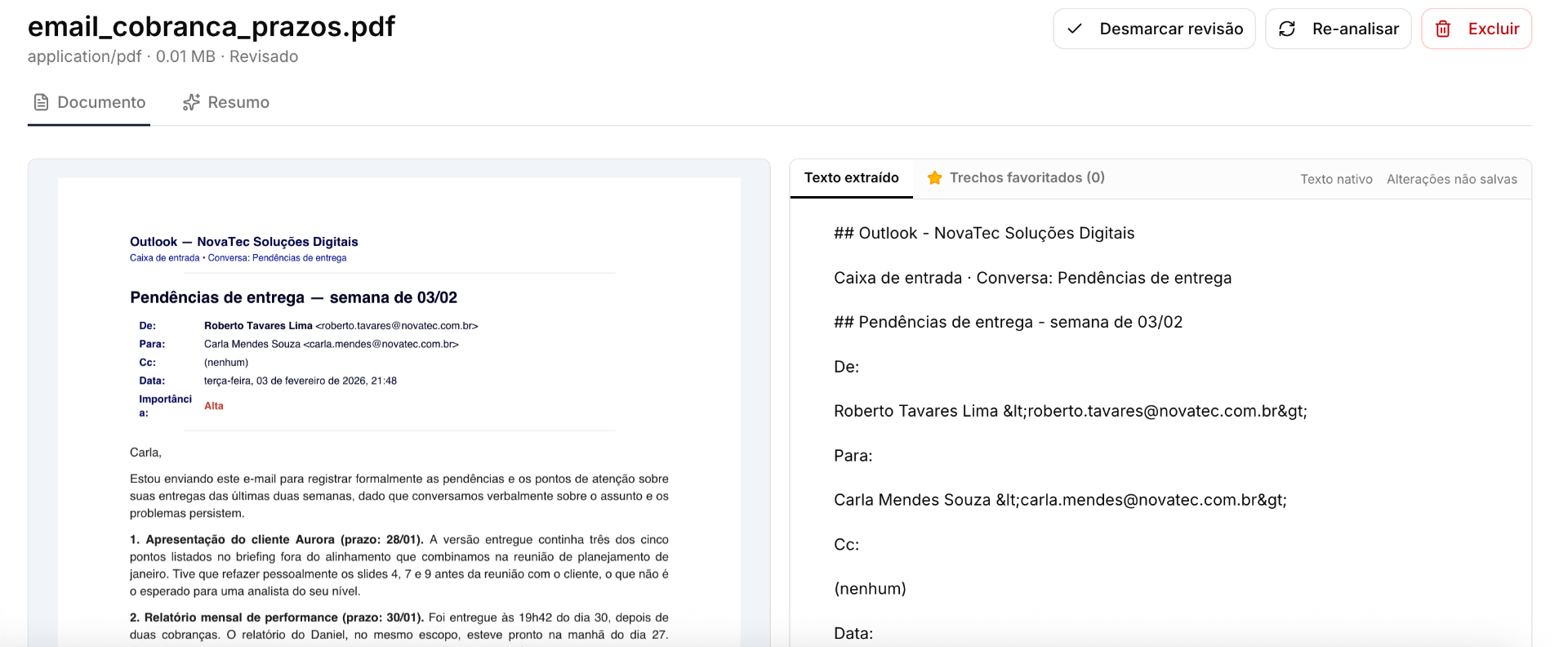Open the Trechos favoritados (0) tab
The height and width of the screenshot is (647, 1568).
[1016, 177]
